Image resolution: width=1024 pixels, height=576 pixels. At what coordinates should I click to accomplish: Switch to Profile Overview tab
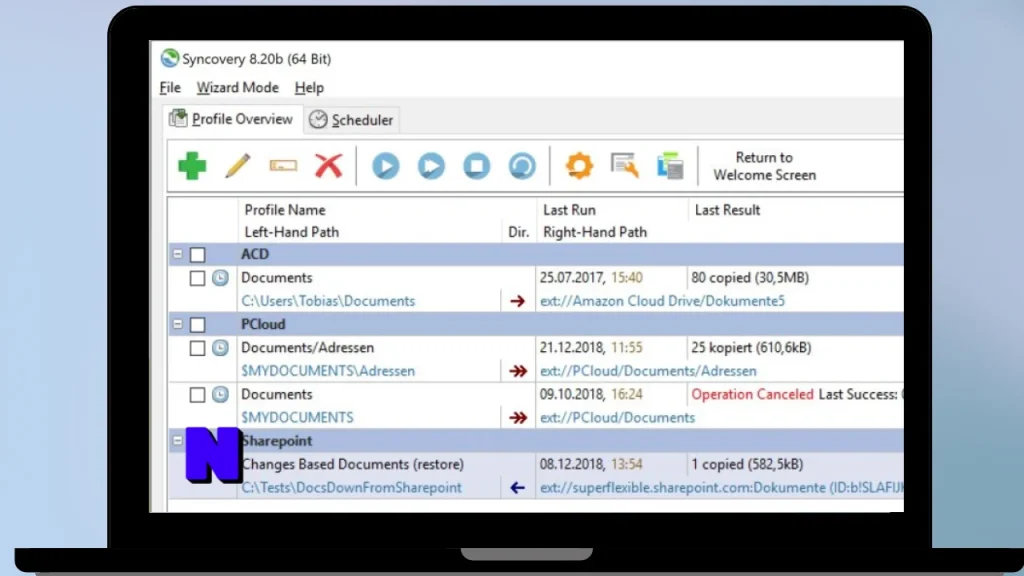[232, 120]
